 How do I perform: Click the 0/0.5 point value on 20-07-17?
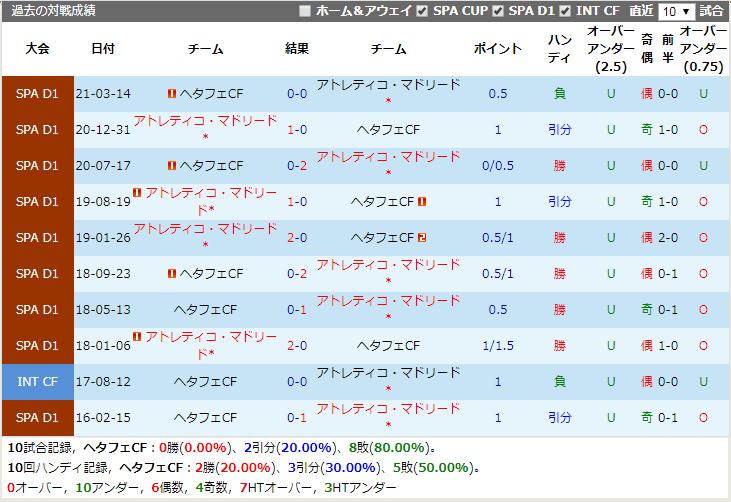click(498, 165)
